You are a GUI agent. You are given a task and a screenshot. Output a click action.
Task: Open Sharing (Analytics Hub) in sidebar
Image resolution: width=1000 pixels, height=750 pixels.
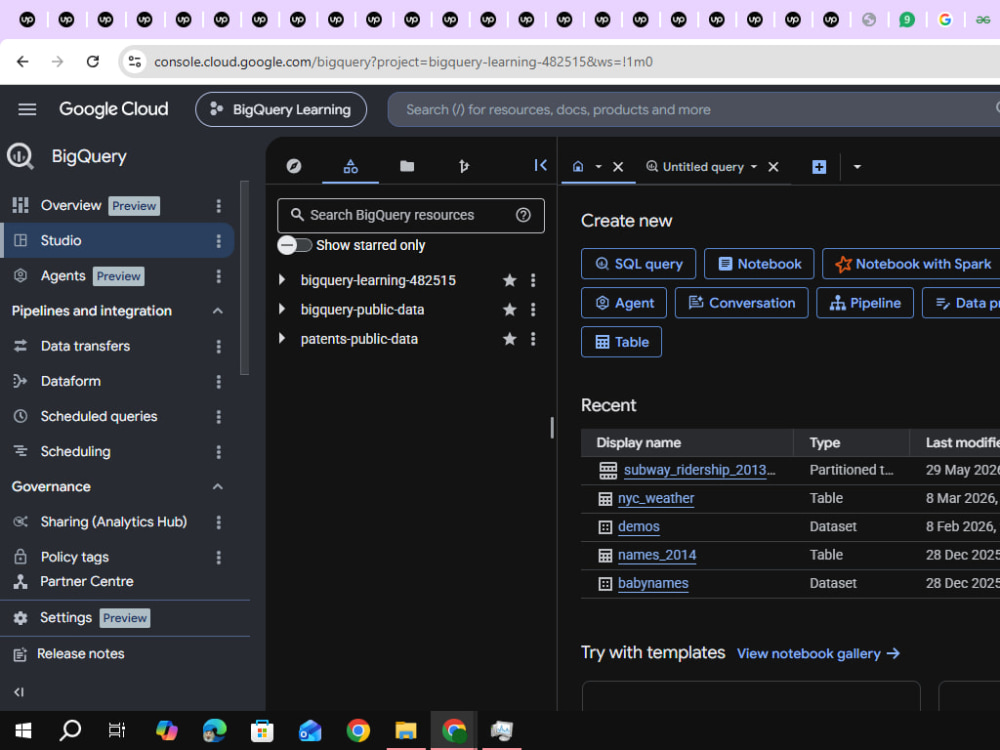pos(114,522)
